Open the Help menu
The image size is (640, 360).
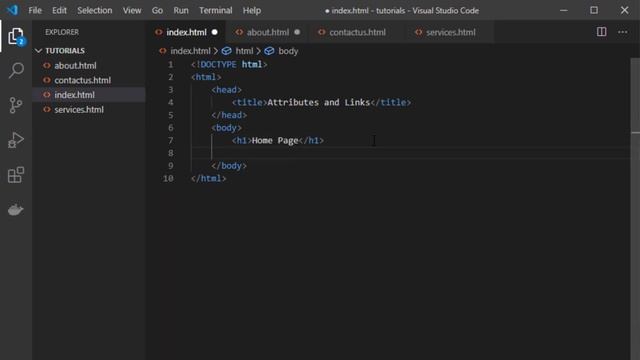[252, 10]
